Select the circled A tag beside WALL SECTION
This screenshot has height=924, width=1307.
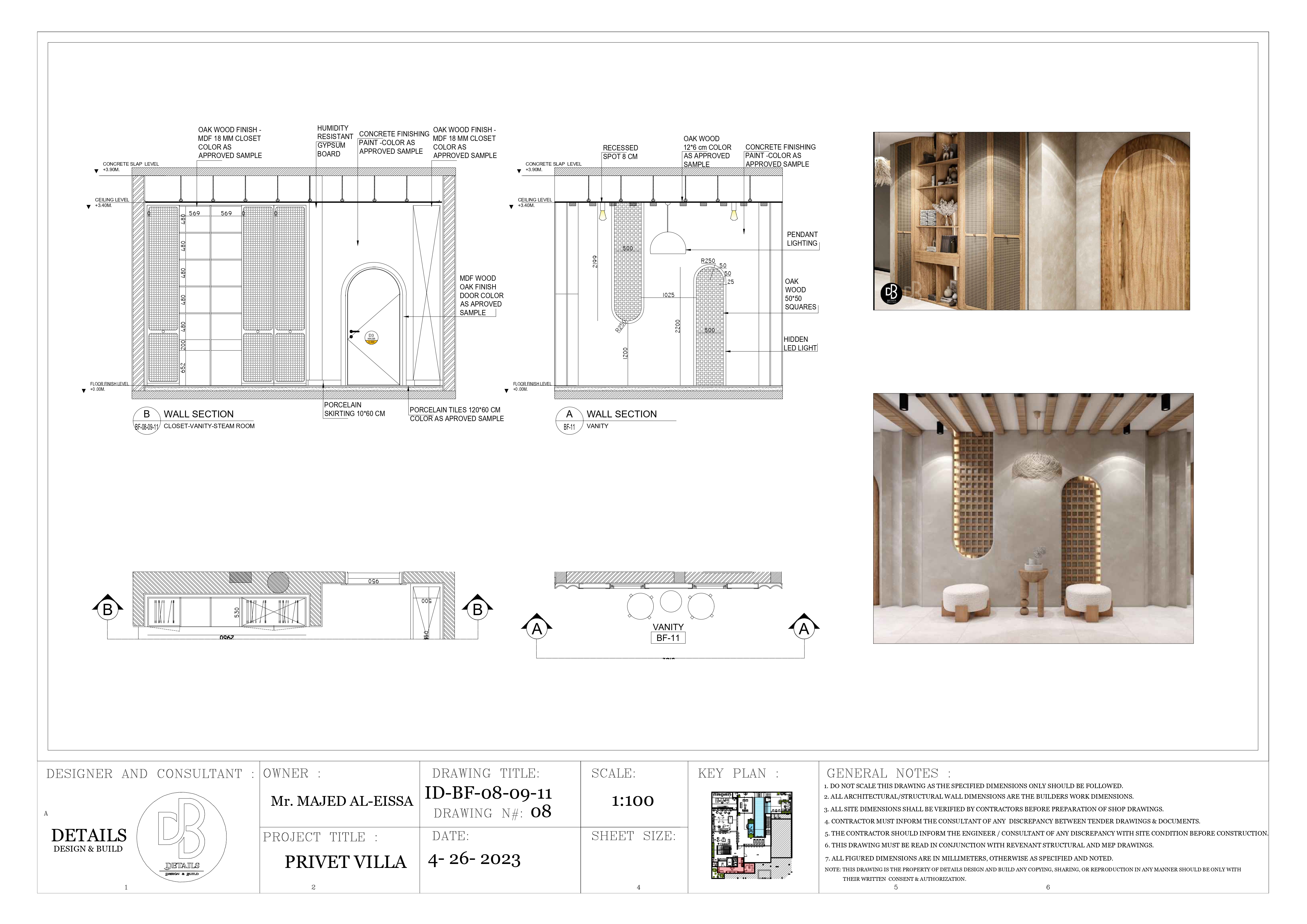(x=569, y=414)
